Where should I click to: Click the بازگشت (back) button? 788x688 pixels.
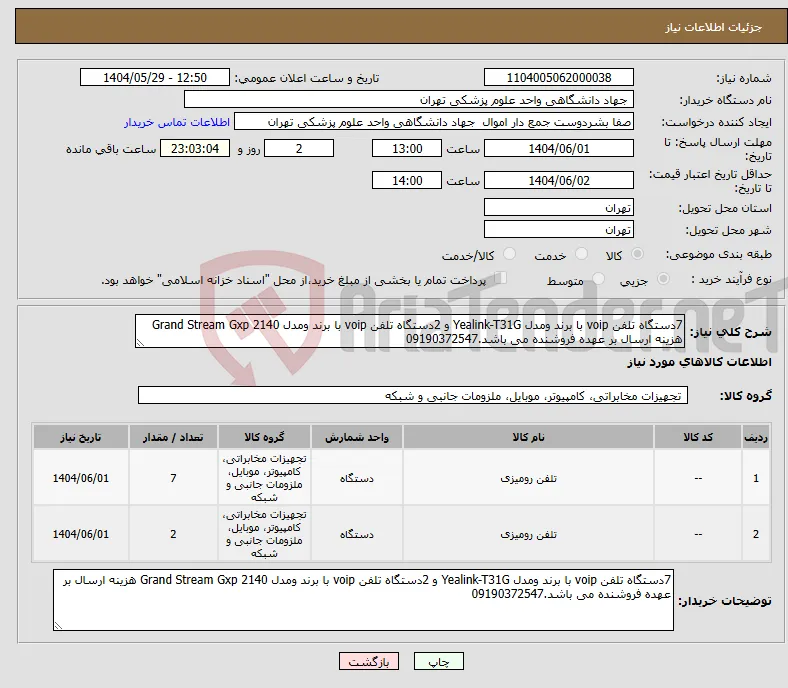[x=369, y=661]
